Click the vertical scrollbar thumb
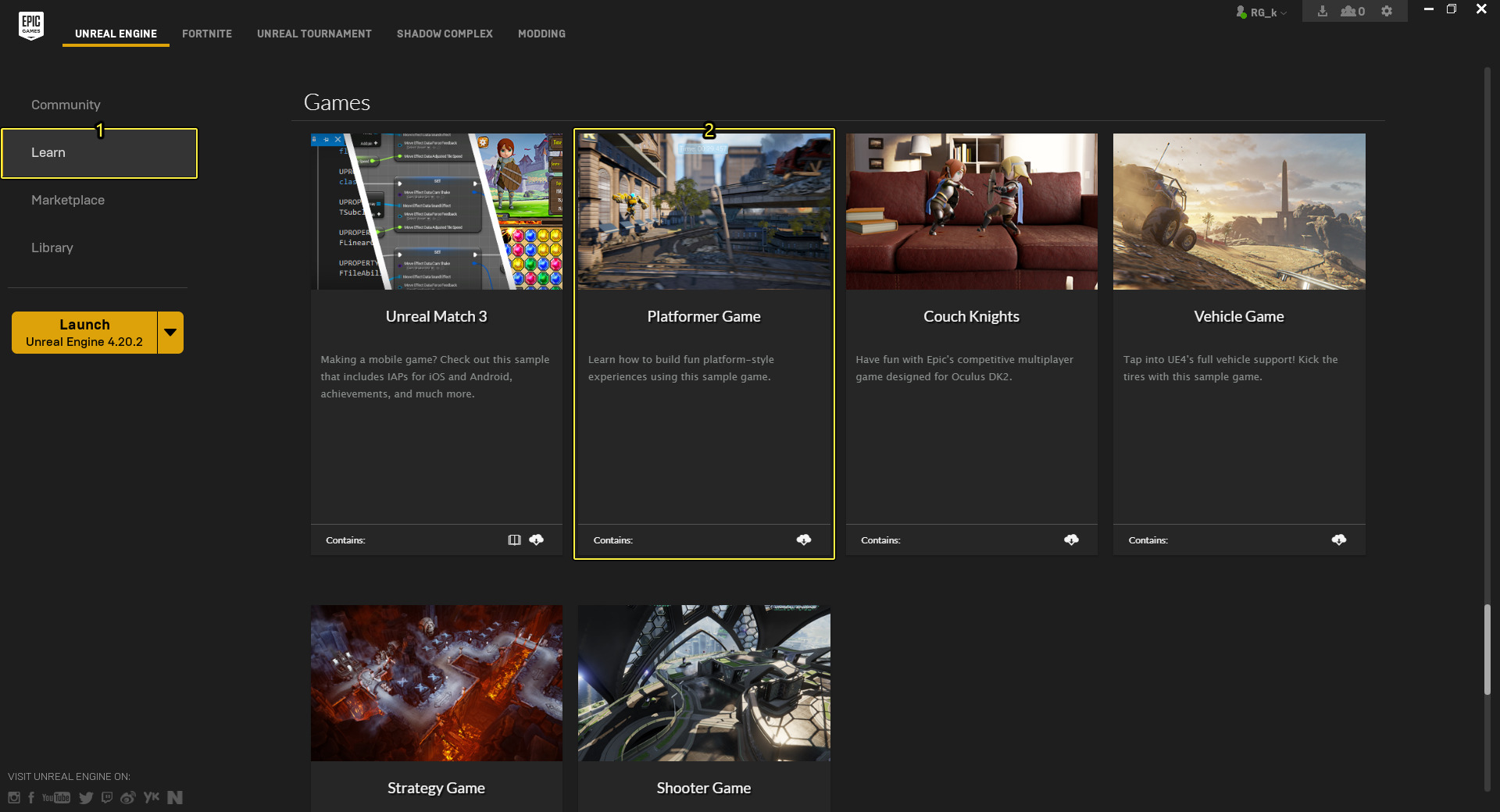The width and height of the screenshot is (1500, 812). 1487,648
